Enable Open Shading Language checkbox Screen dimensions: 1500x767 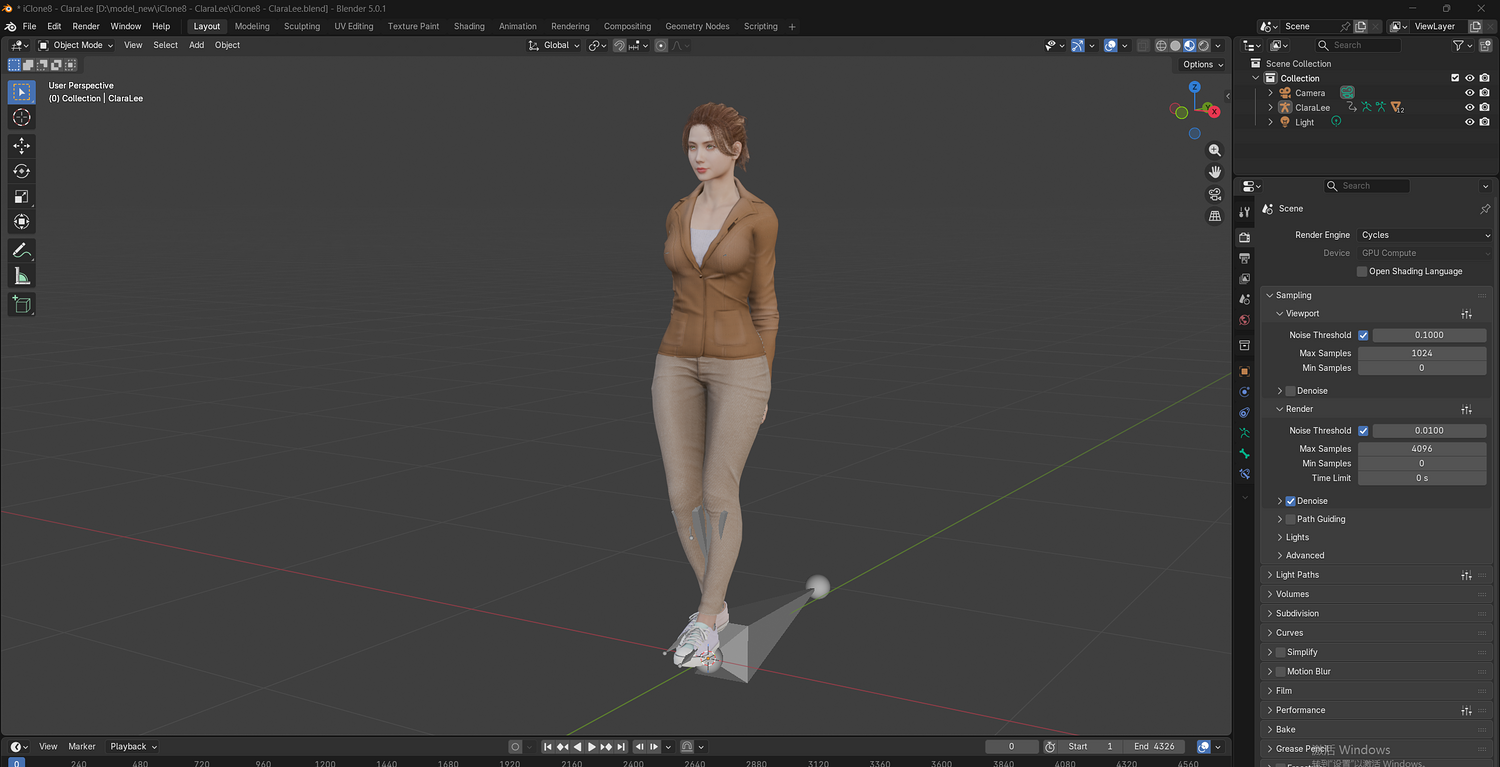click(x=1362, y=271)
